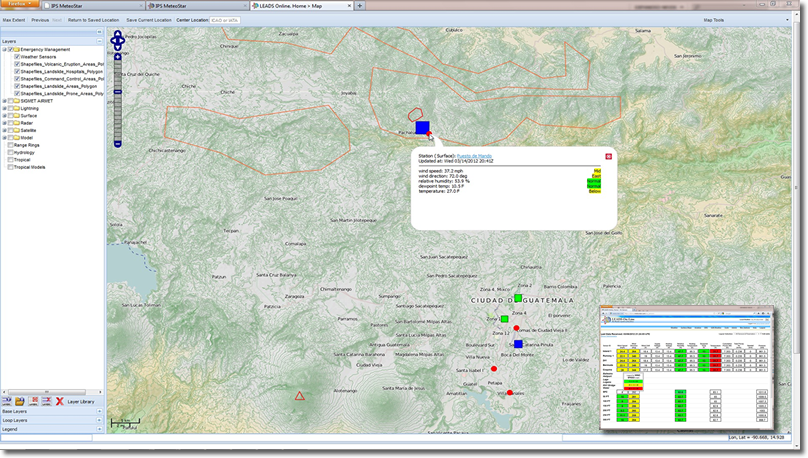Expand the Base Layers panel

coord(99,411)
